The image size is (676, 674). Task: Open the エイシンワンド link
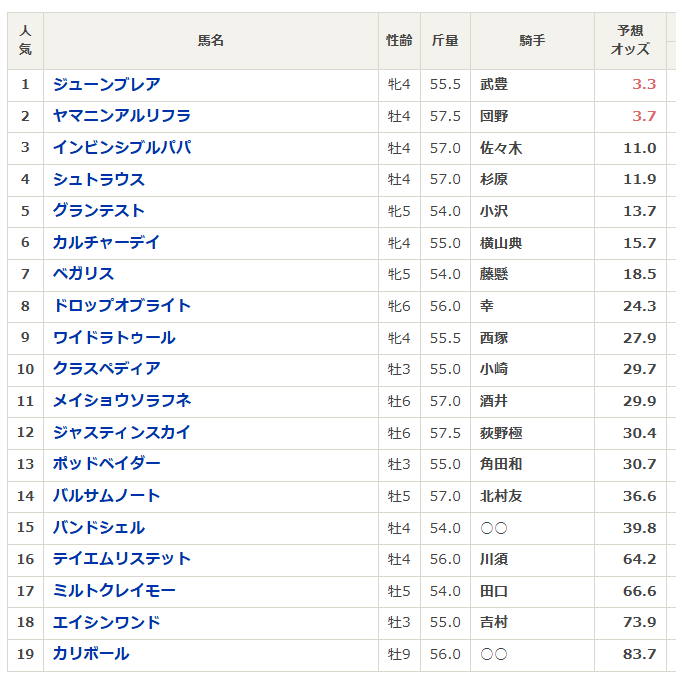coord(106,622)
